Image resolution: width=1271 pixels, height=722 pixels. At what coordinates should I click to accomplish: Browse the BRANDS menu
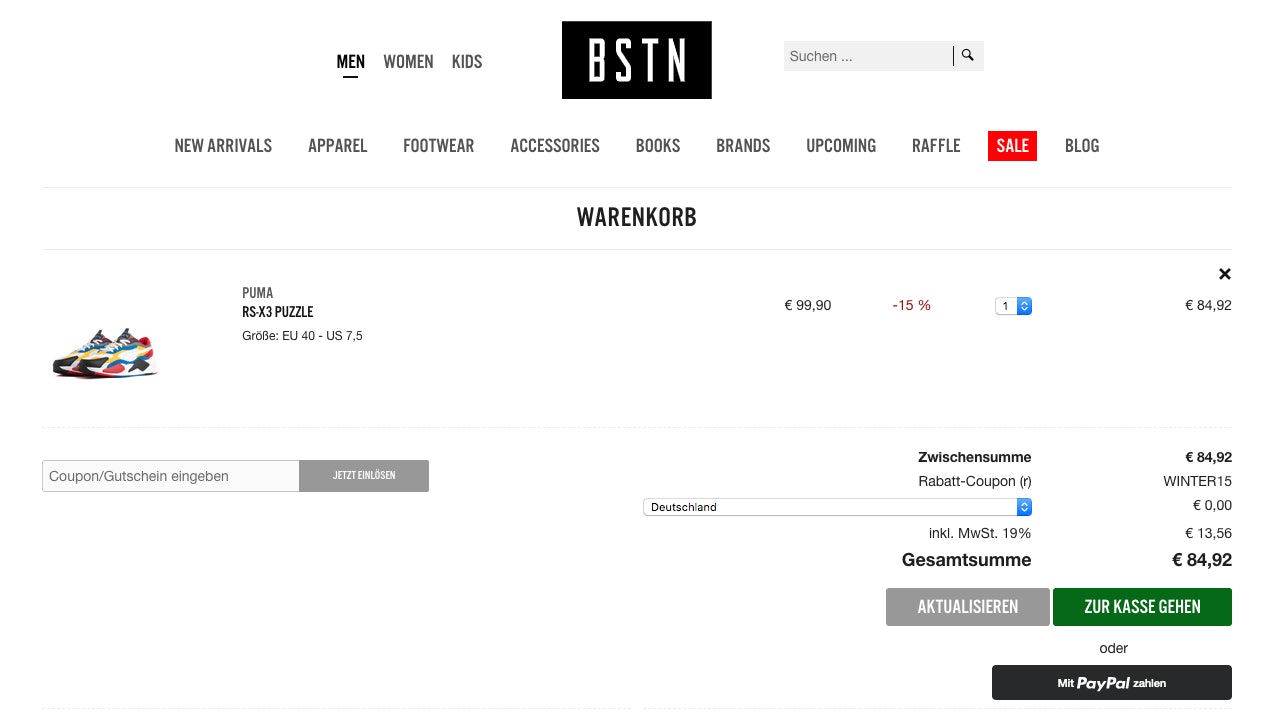[743, 146]
